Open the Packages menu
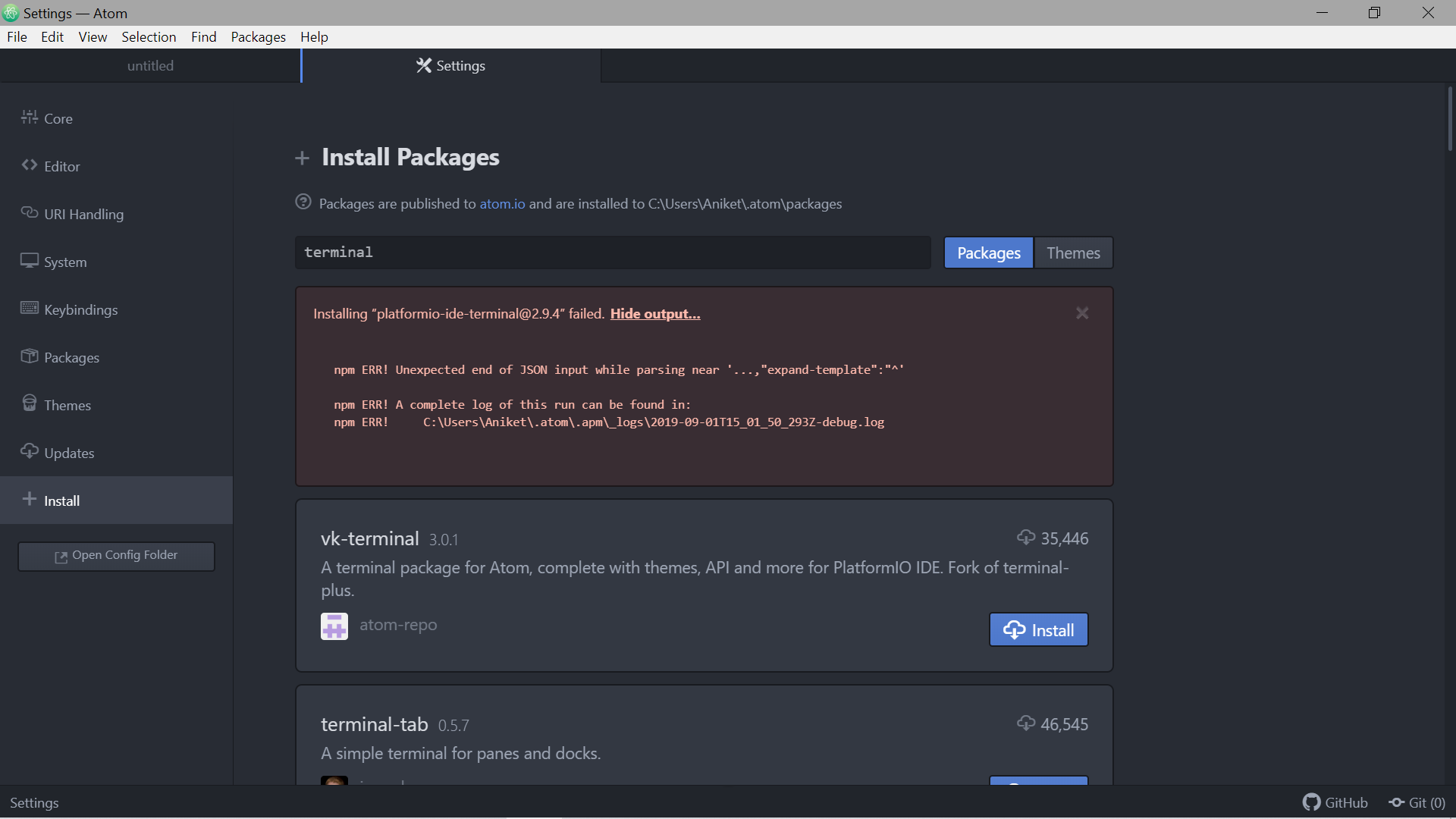This screenshot has height=819, width=1456. [x=257, y=36]
